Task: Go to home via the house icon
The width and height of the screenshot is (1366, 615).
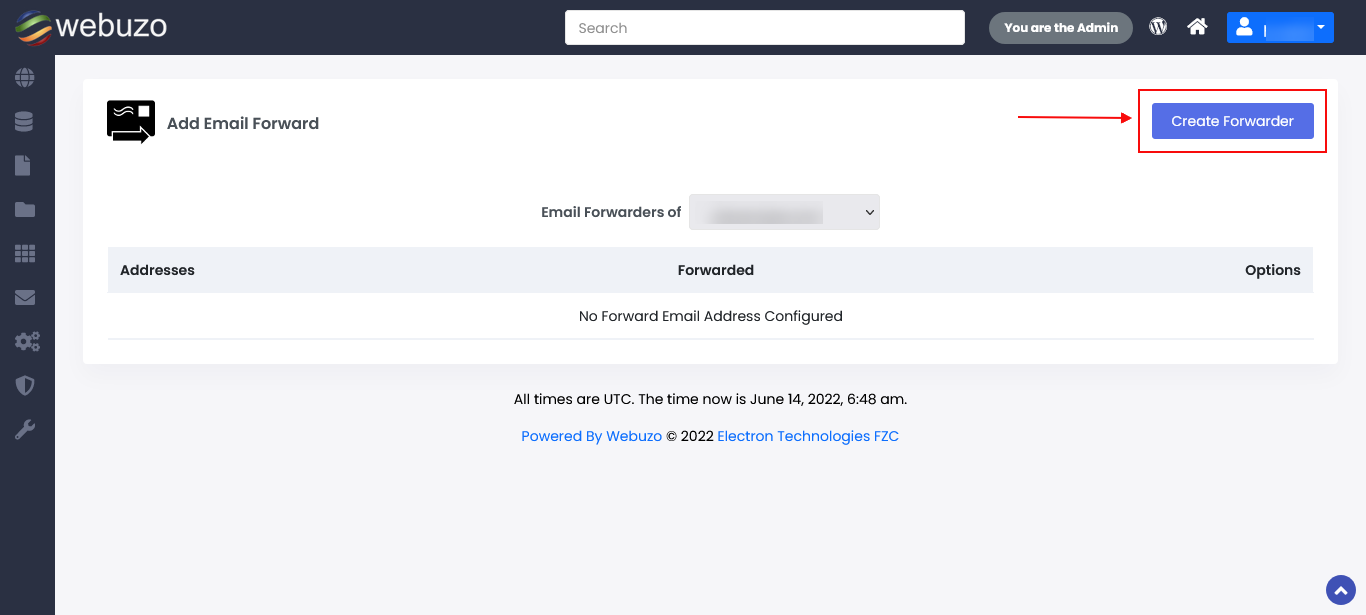Action: pyautogui.click(x=1197, y=27)
